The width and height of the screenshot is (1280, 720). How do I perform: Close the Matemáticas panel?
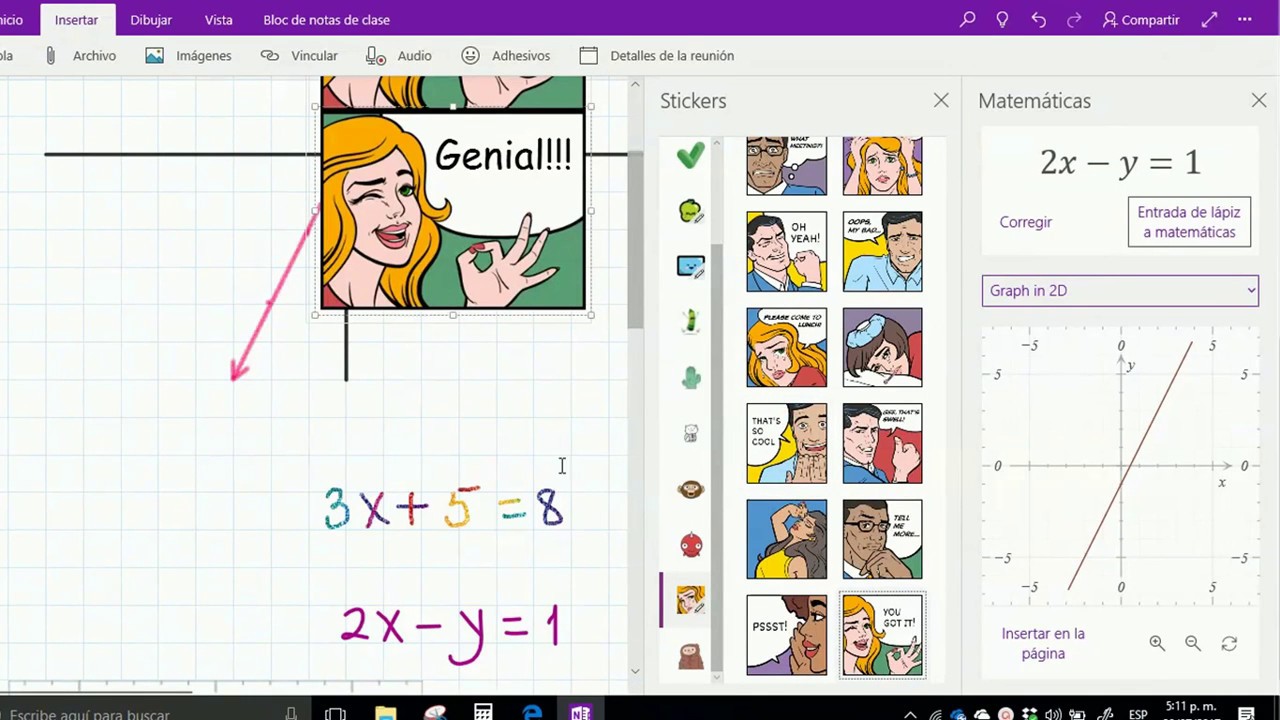[1259, 100]
